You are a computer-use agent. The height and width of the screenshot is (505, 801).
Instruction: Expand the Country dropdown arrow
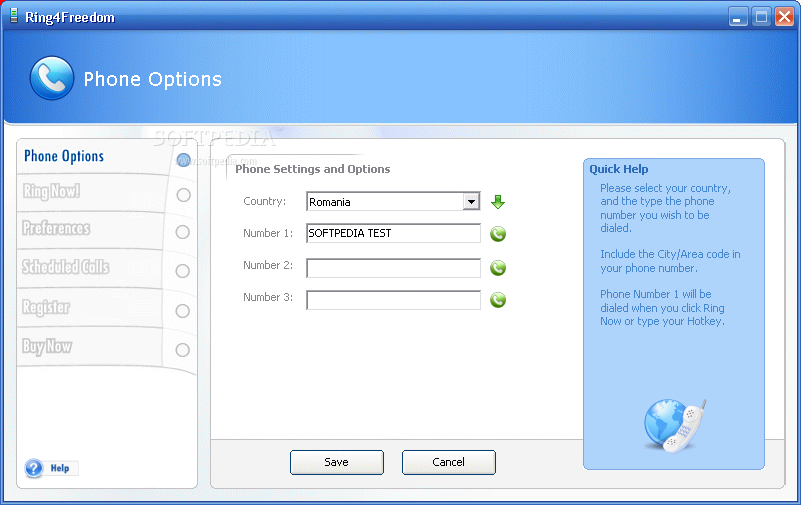[x=471, y=202]
